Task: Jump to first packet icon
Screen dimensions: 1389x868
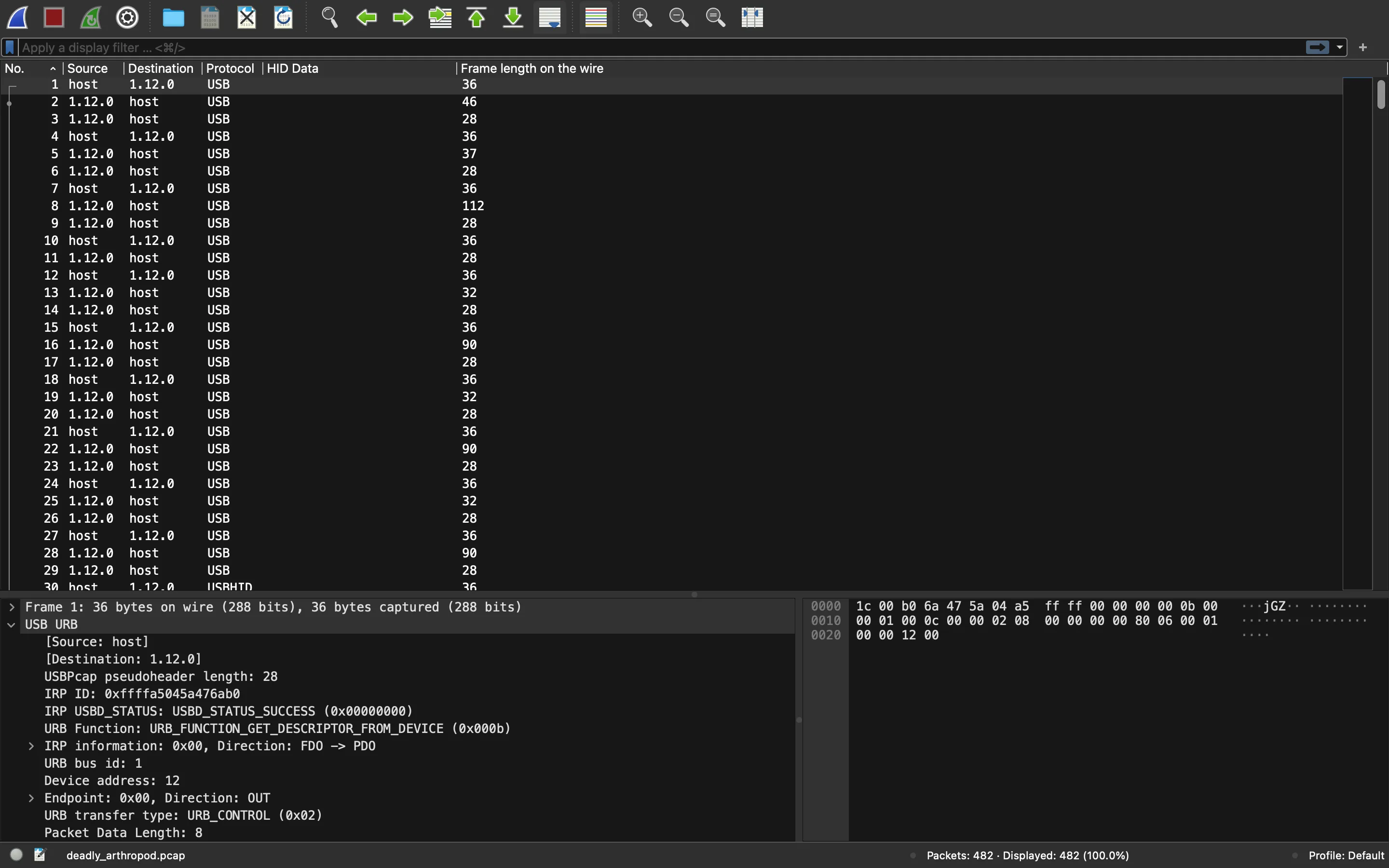Action: [477, 18]
